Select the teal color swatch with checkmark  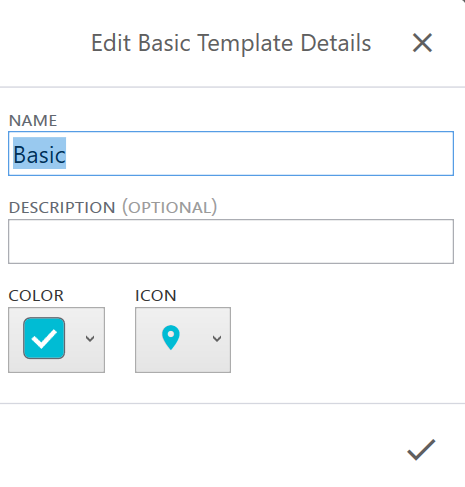[44, 338]
